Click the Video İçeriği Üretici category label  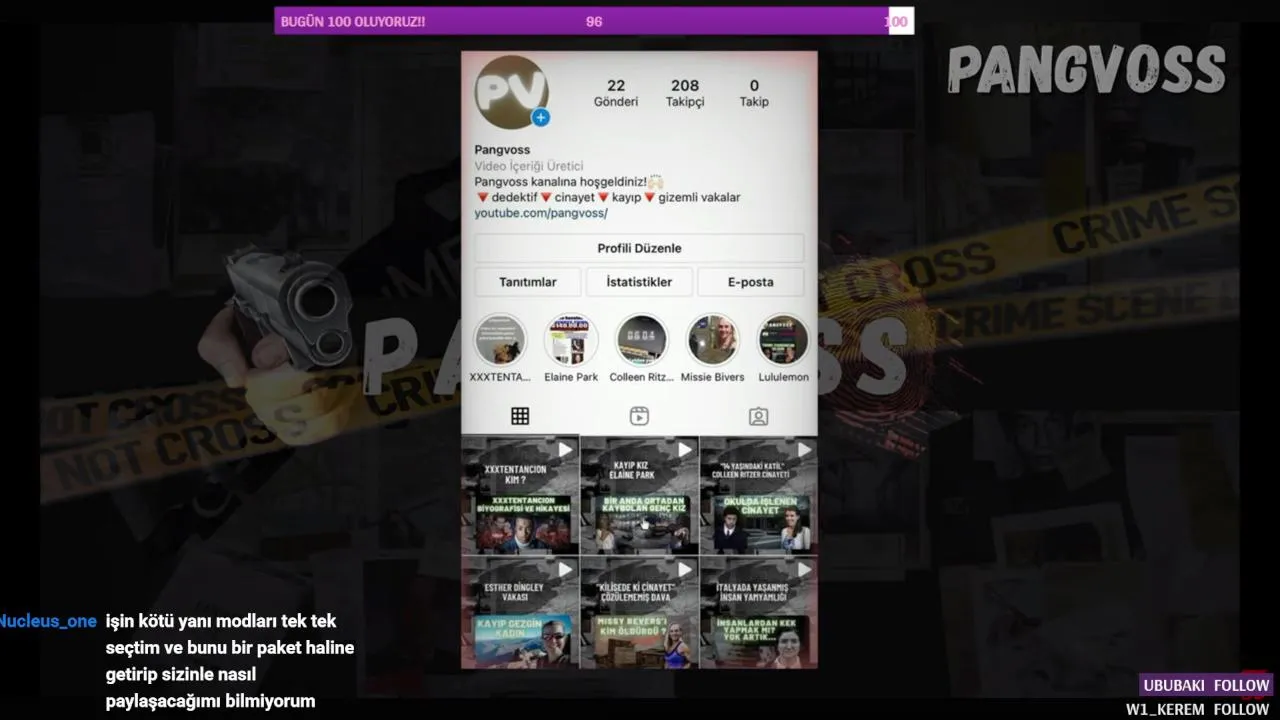point(528,166)
